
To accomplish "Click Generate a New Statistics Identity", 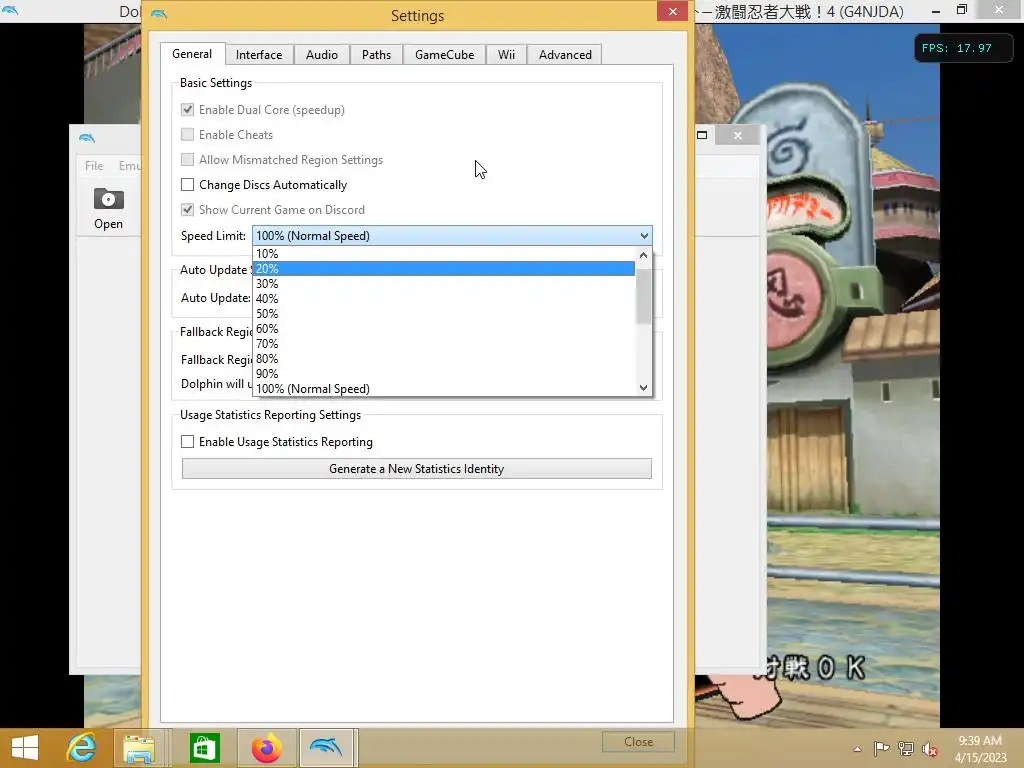I will 417,469.
